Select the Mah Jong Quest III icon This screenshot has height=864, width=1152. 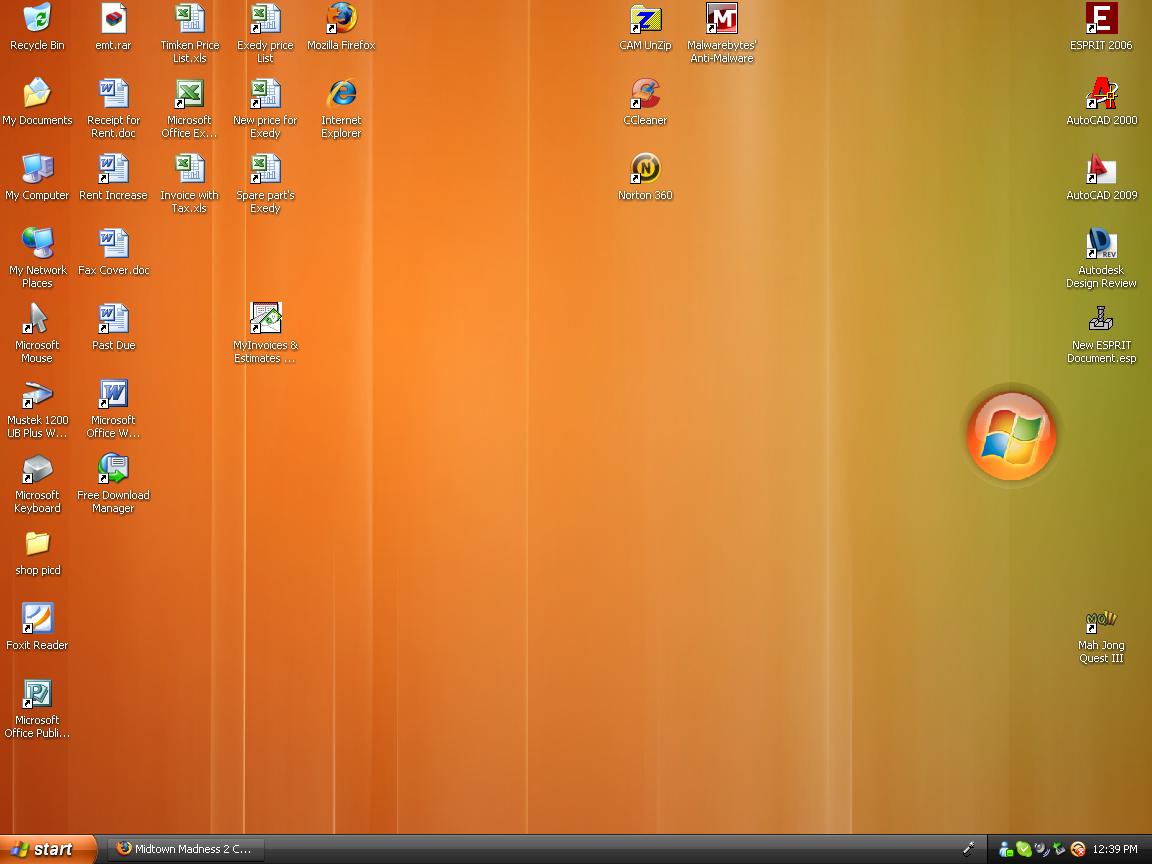(x=1101, y=622)
